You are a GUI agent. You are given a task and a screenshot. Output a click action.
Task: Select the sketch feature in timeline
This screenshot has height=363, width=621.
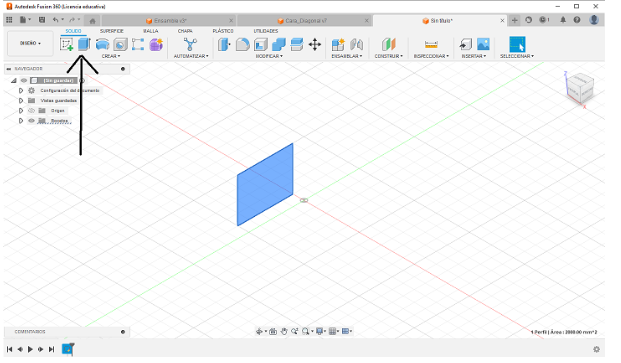coord(67,349)
